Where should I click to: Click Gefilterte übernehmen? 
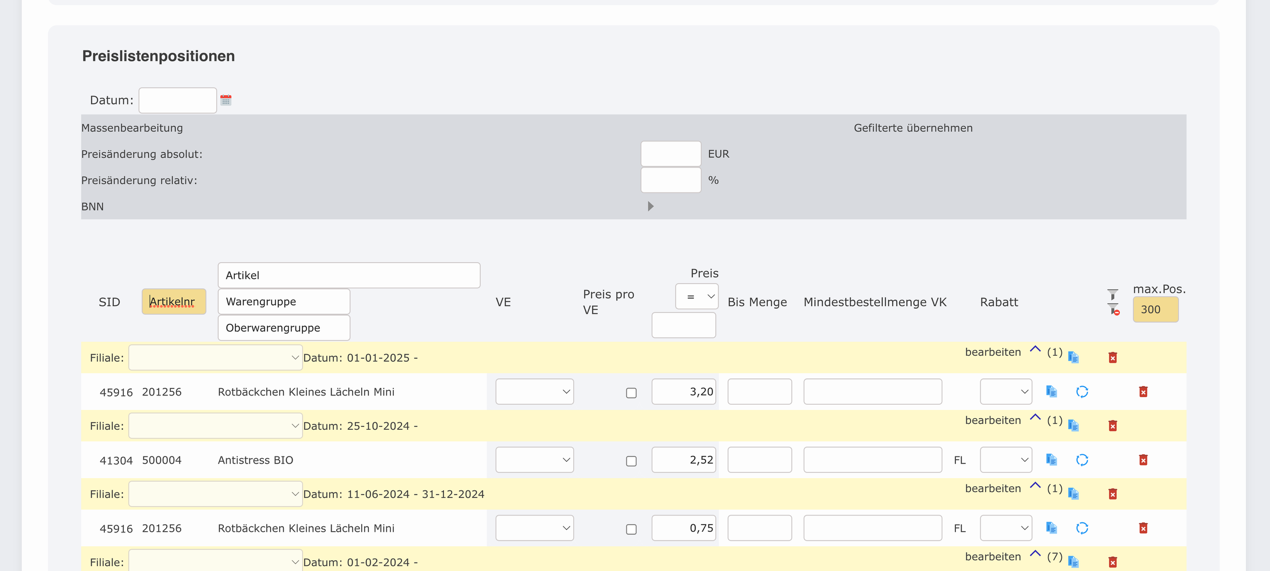(912, 128)
